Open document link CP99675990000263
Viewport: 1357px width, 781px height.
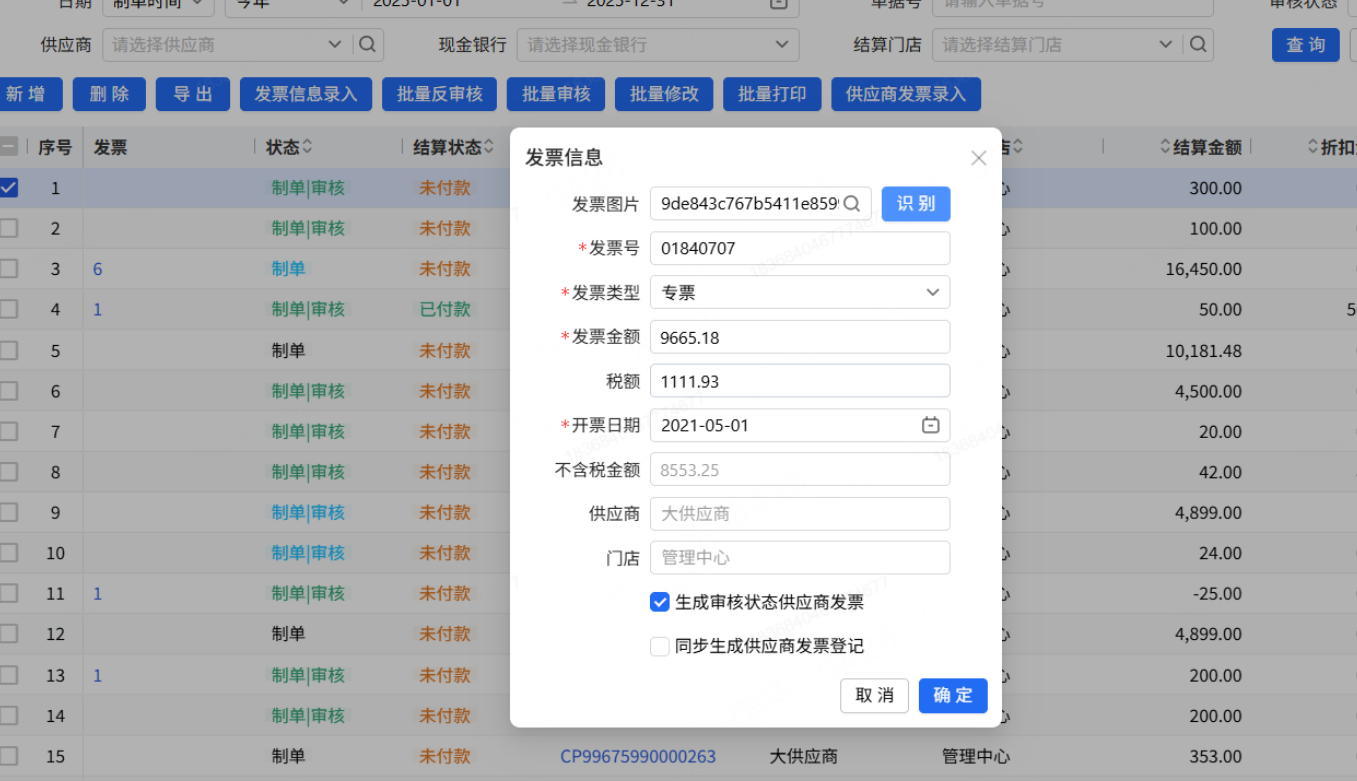click(x=638, y=756)
